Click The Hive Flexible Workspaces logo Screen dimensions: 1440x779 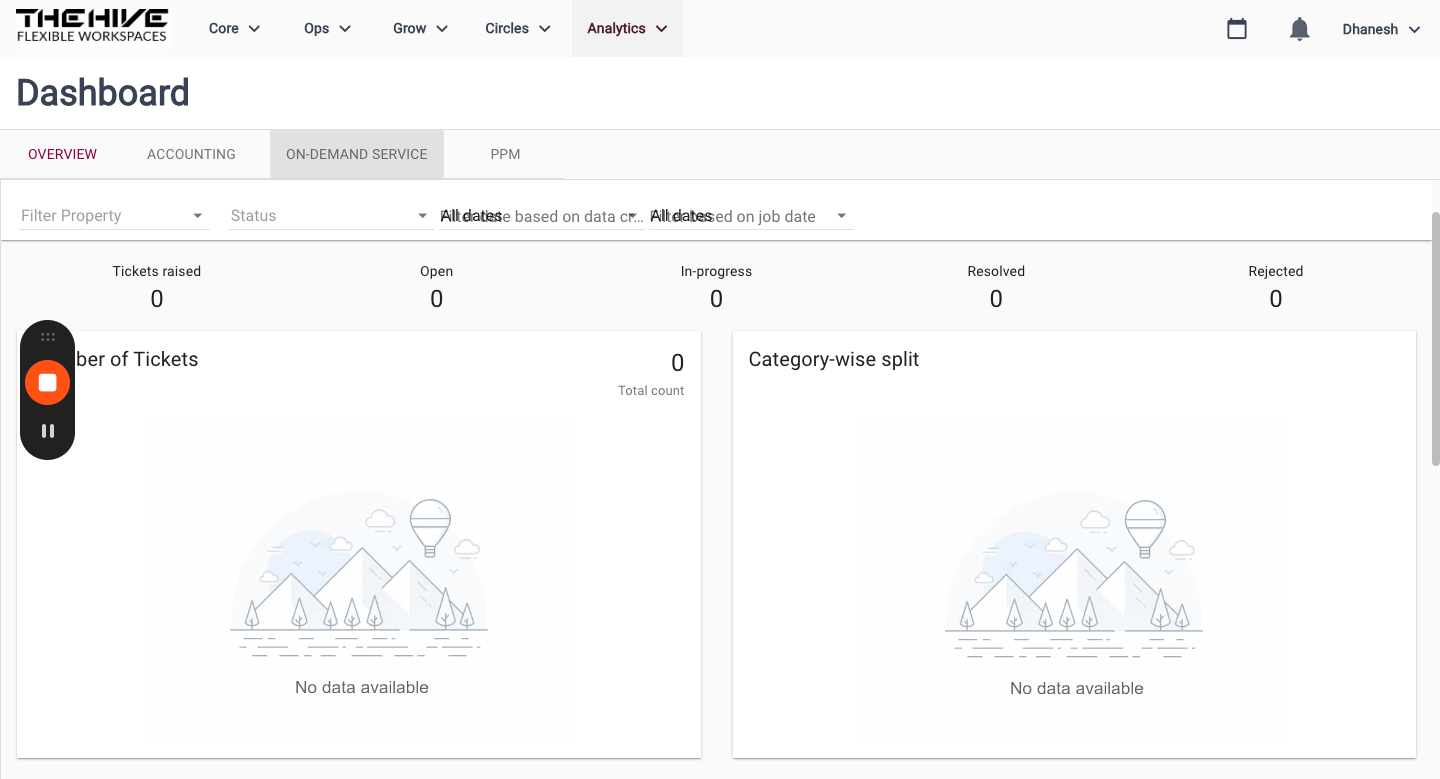click(92, 28)
